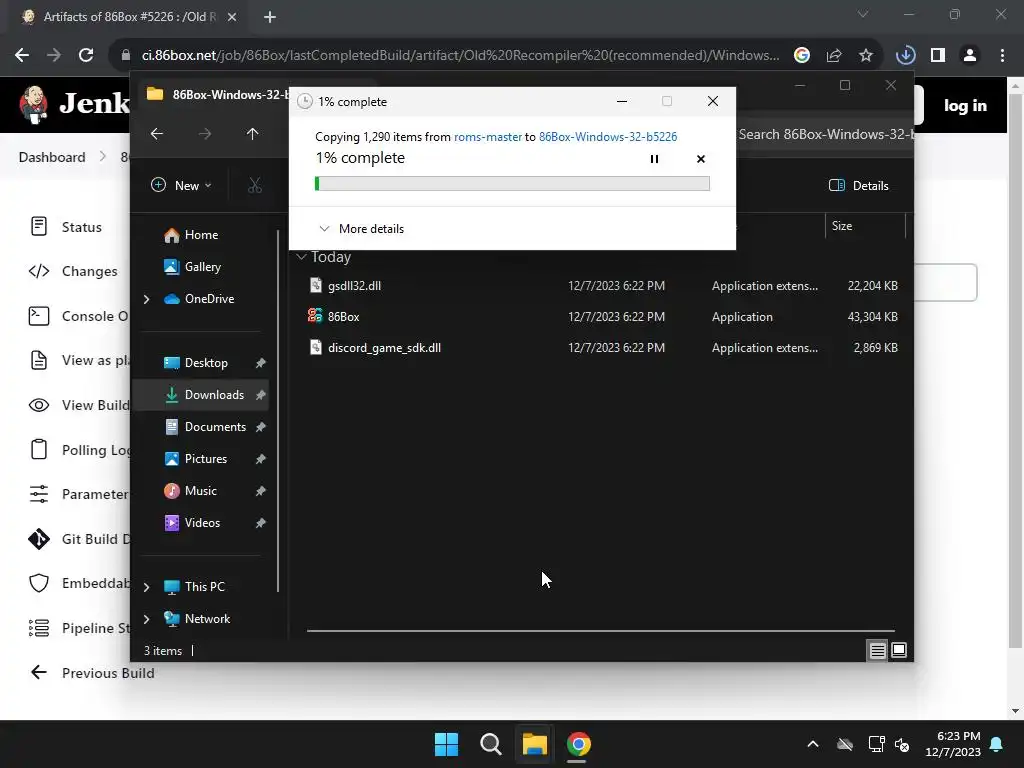The width and height of the screenshot is (1024, 768).
Task: Go back in Chrome browser
Action: [22, 56]
